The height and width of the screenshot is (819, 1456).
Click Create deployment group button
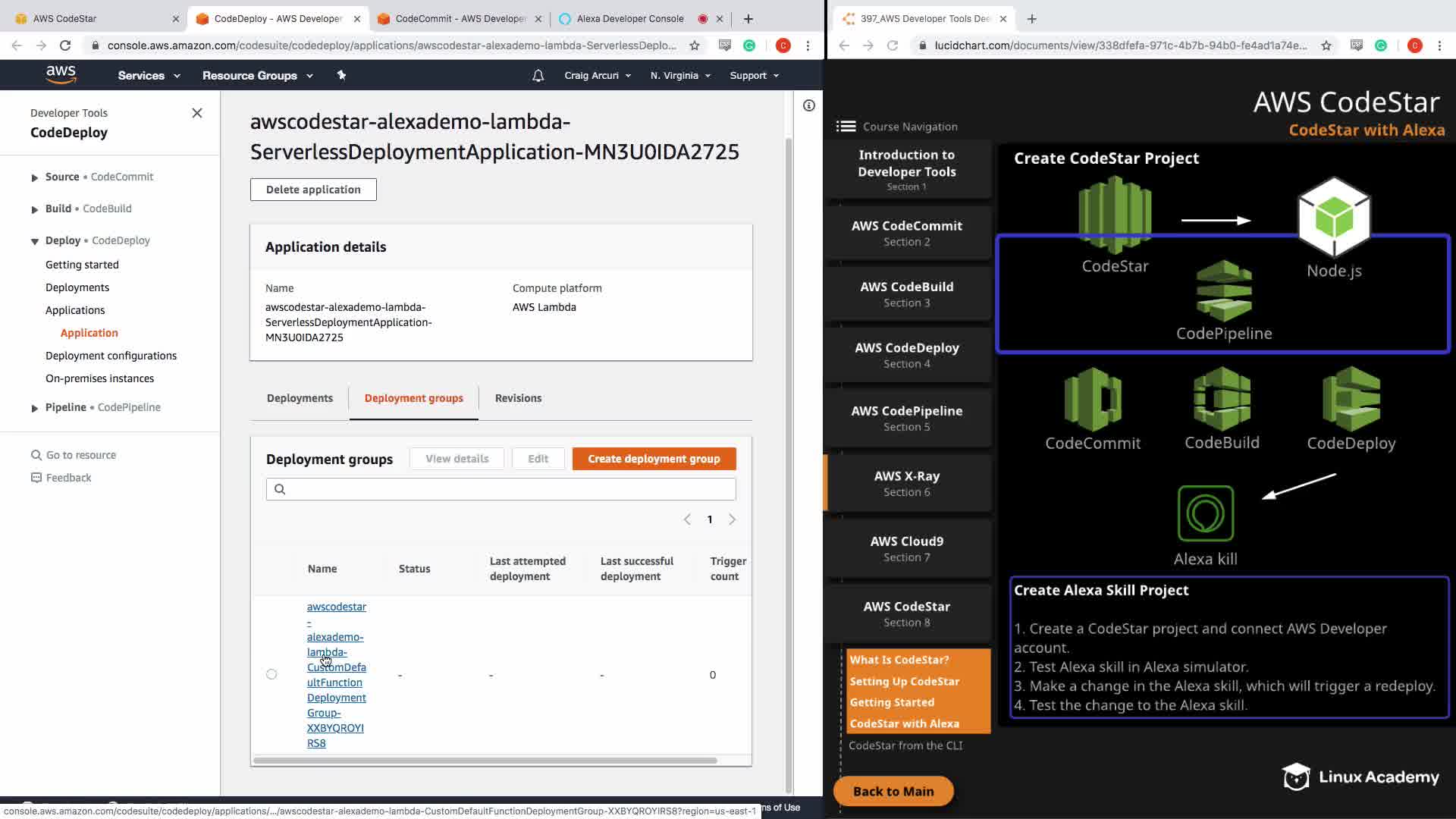pos(654,459)
